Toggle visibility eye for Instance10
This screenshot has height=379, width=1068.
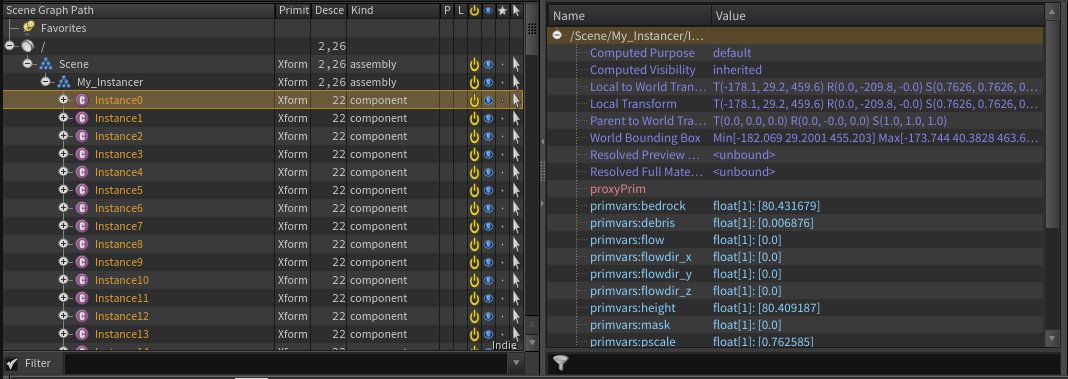tap(488, 280)
